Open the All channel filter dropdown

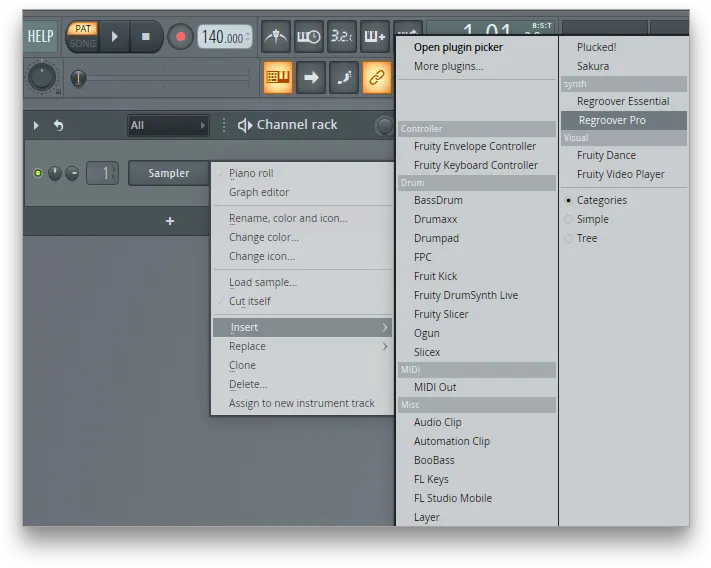click(x=168, y=126)
